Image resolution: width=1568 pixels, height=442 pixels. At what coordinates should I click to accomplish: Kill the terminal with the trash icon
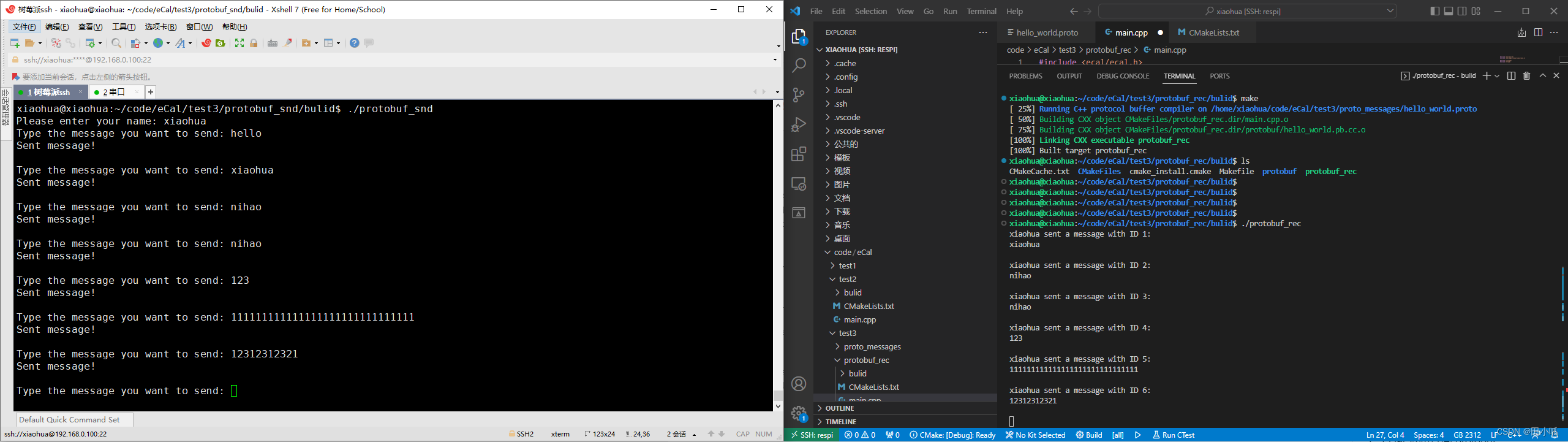click(1526, 76)
